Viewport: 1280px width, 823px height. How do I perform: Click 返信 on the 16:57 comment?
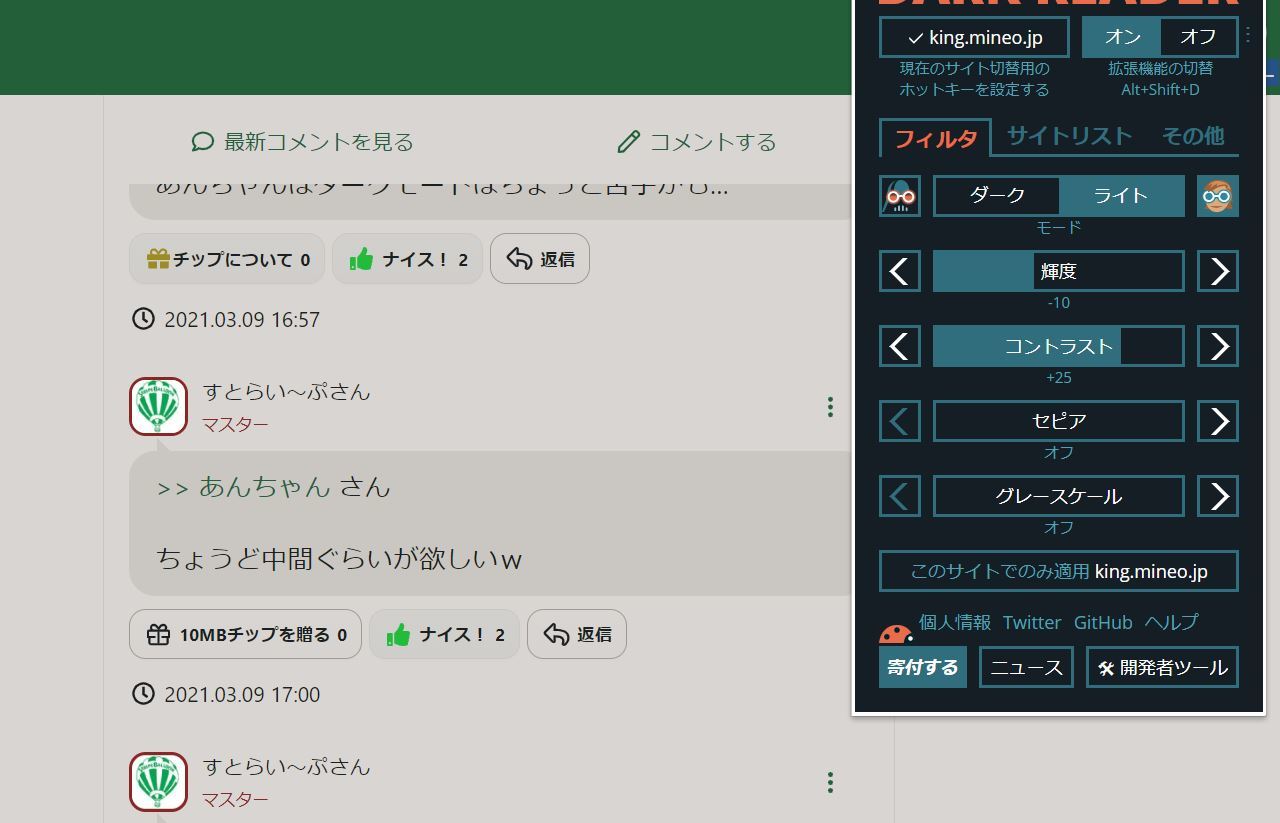coord(540,259)
